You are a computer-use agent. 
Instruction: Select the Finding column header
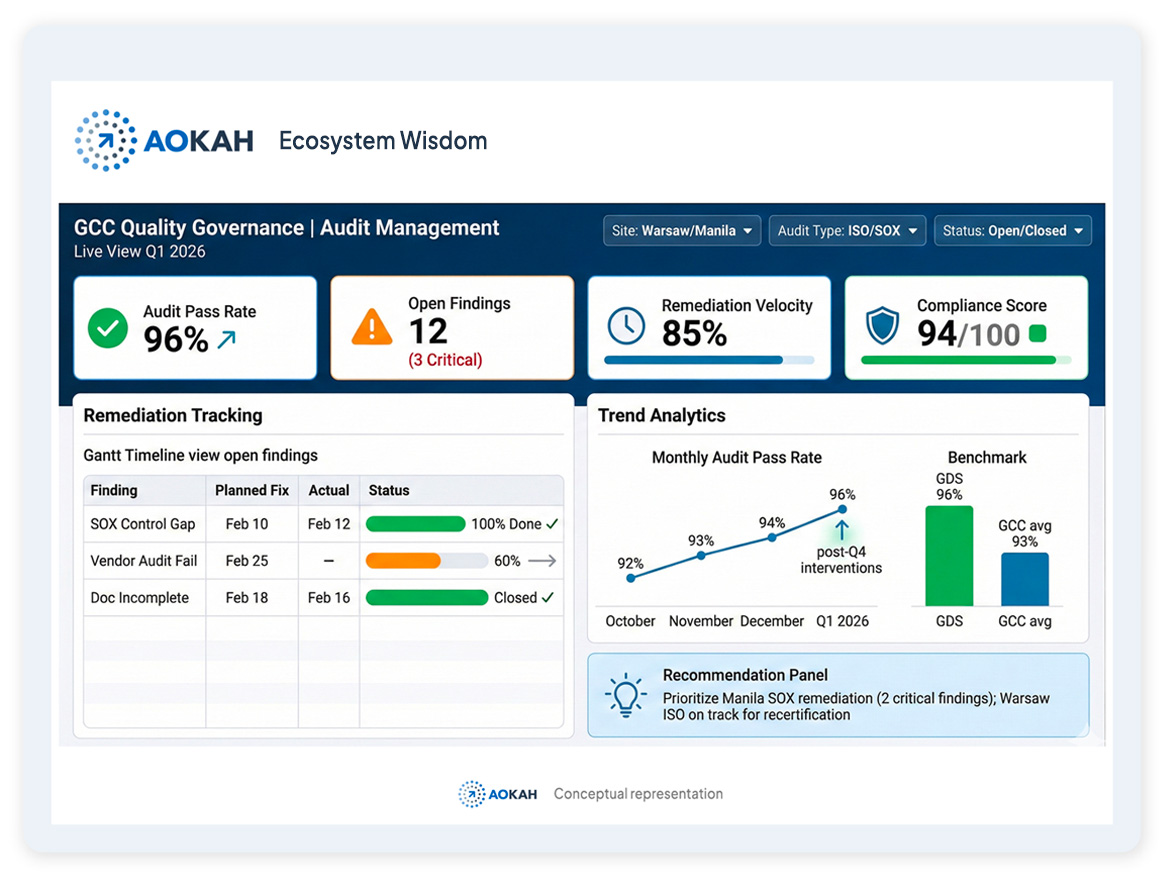114,490
